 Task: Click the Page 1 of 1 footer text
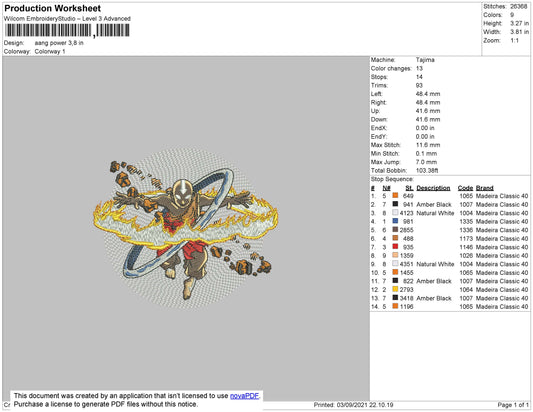(513, 405)
